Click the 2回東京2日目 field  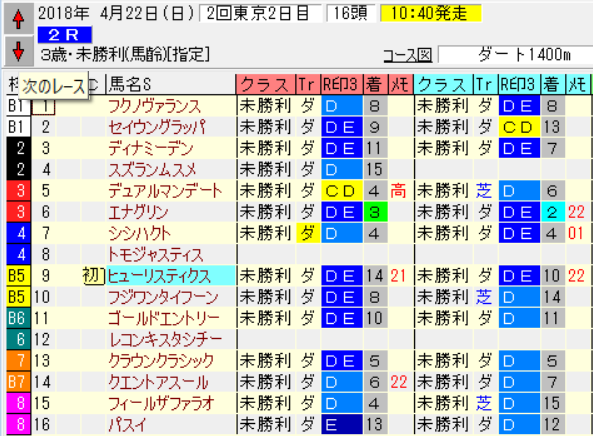(260, 14)
